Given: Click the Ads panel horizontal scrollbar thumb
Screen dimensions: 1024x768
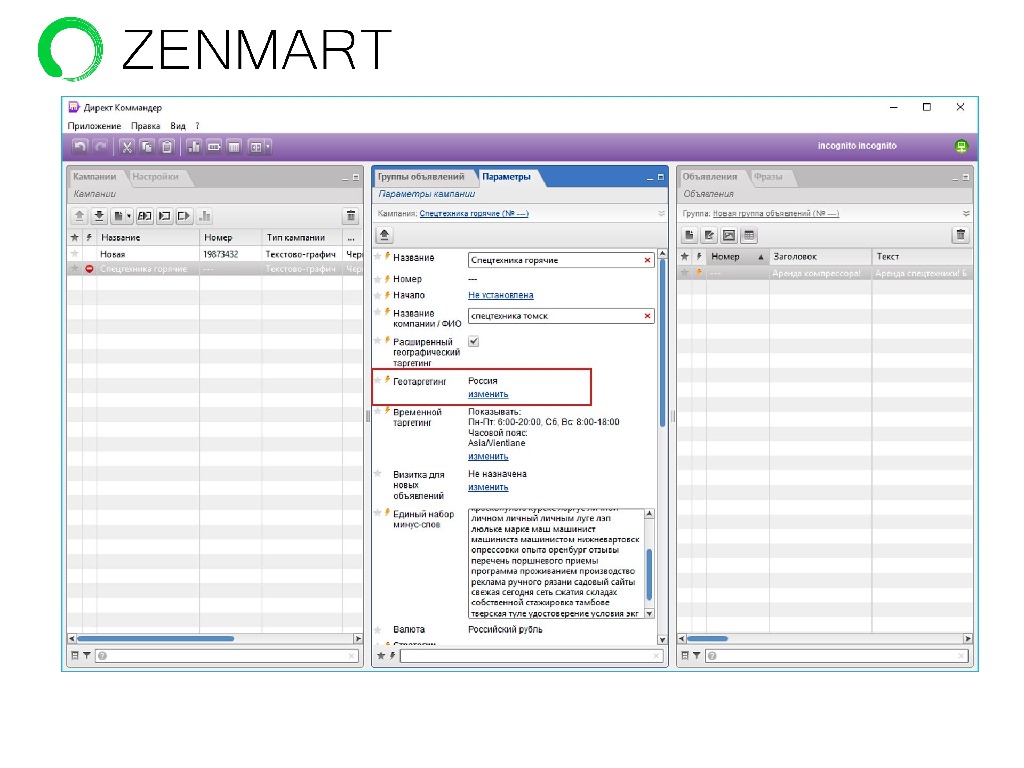Looking at the screenshot, I should click(x=707, y=639).
